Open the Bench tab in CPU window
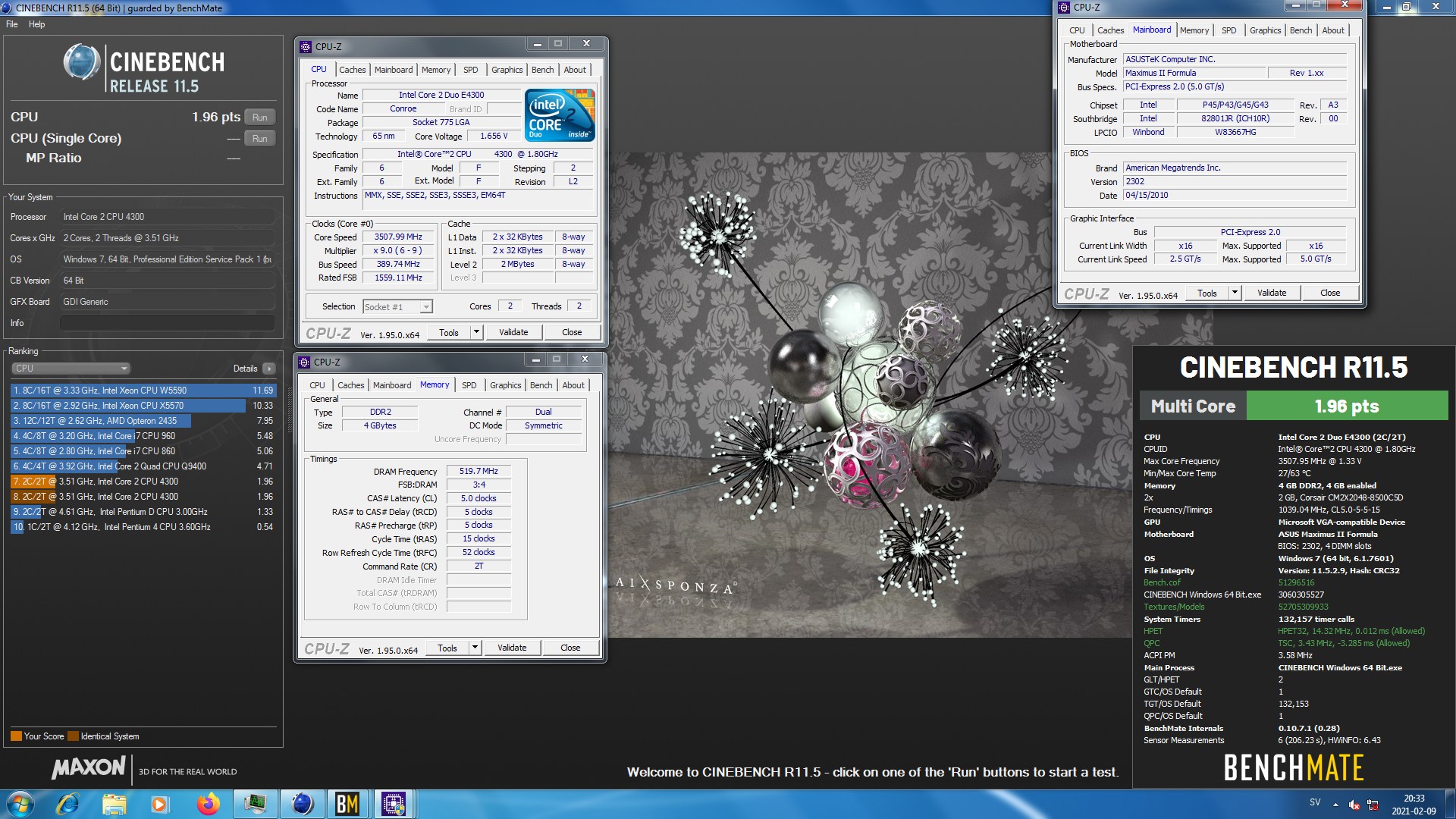The height and width of the screenshot is (819, 1456). (543, 70)
